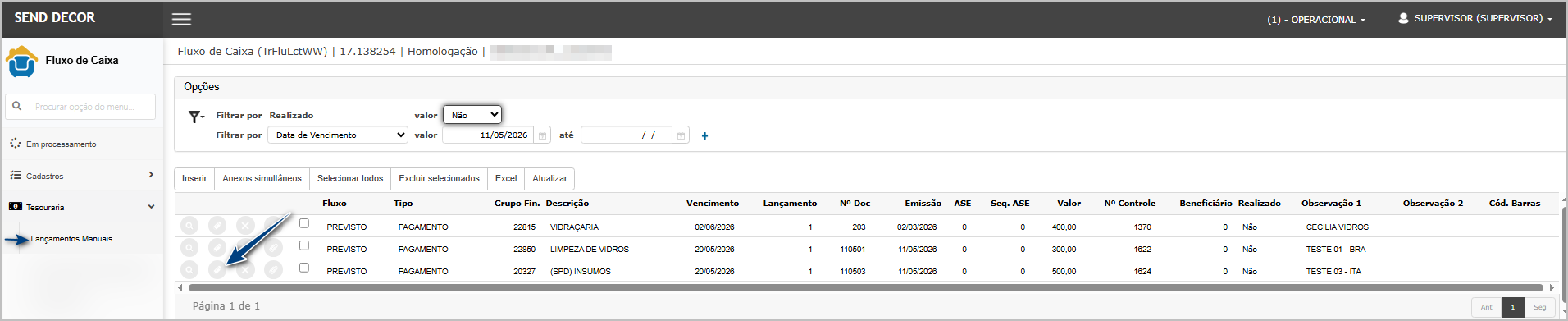Click the control number 1370 cell
Viewport: 1568px width, 321px height.
click(1142, 227)
